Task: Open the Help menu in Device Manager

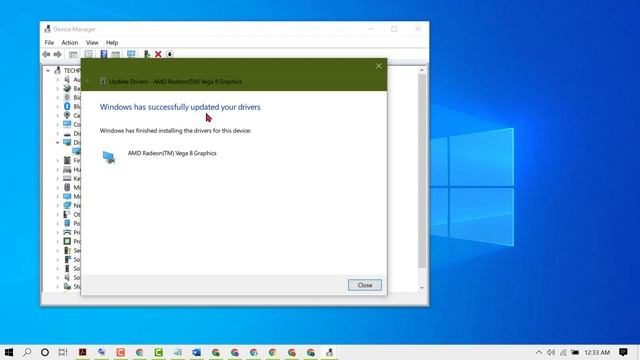Action: click(112, 42)
